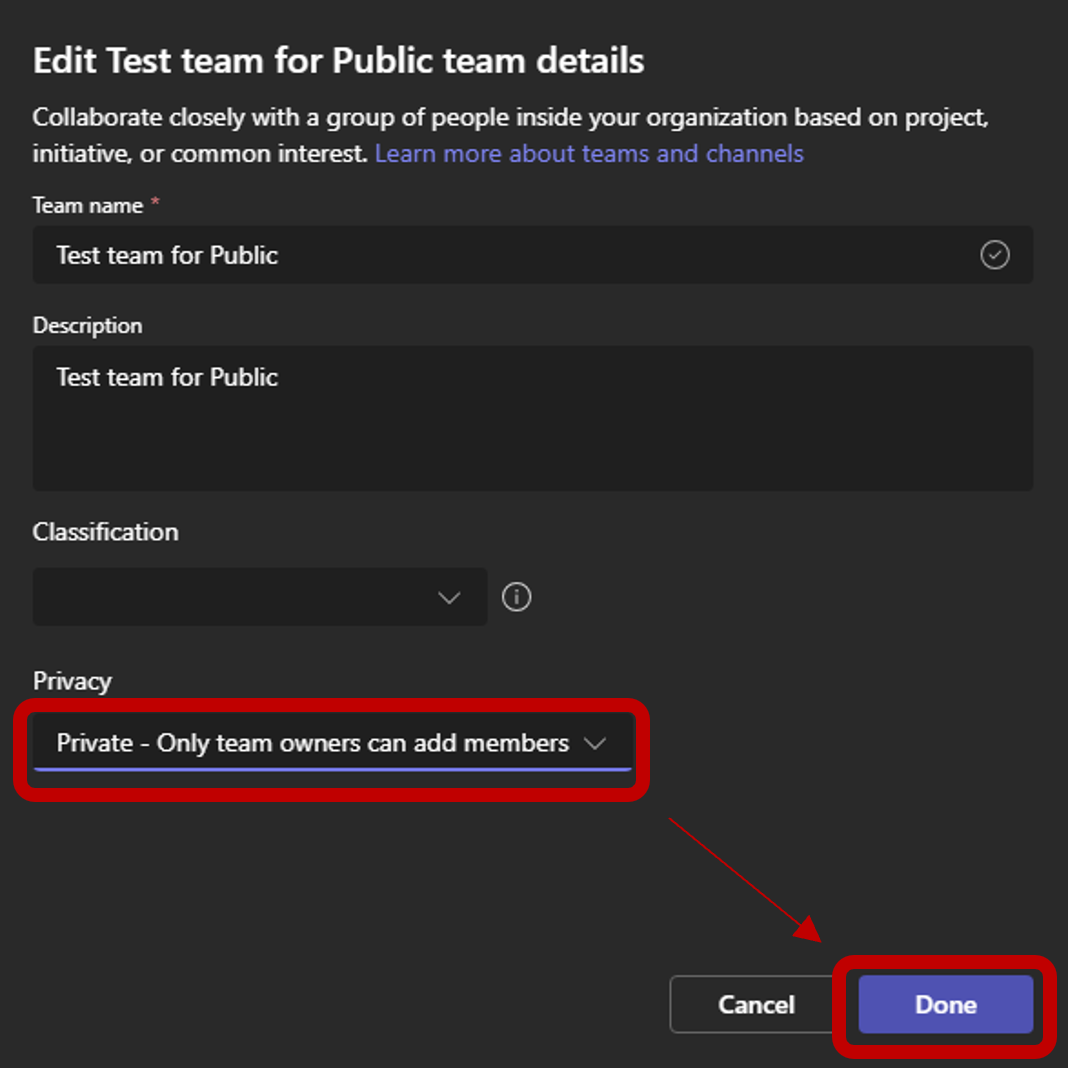Click 'Test team for Public' text in Description box
The height and width of the screenshot is (1068, 1068).
(x=167, y=377)
